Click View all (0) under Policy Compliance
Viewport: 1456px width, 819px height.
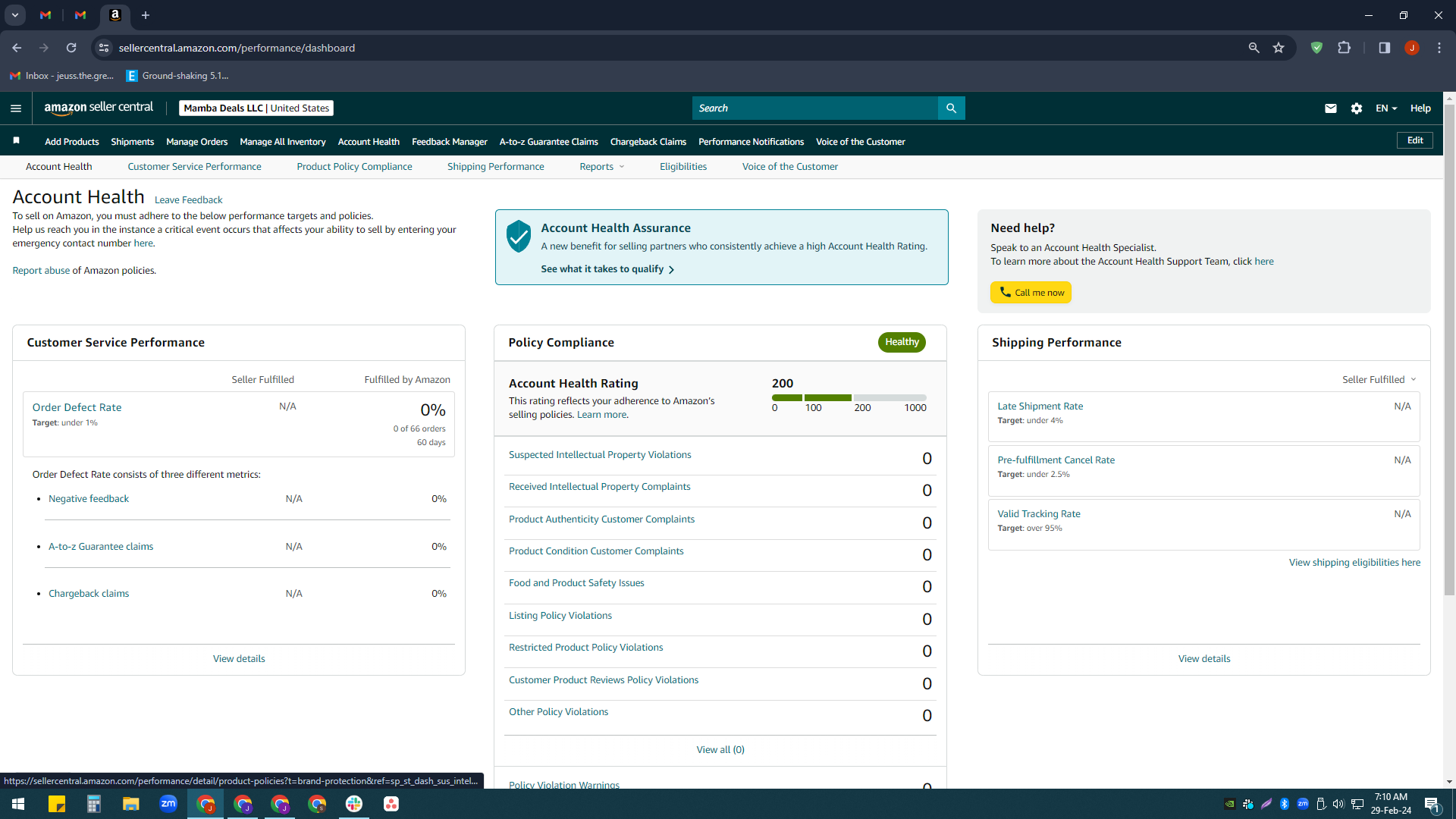tap(720, 750)
